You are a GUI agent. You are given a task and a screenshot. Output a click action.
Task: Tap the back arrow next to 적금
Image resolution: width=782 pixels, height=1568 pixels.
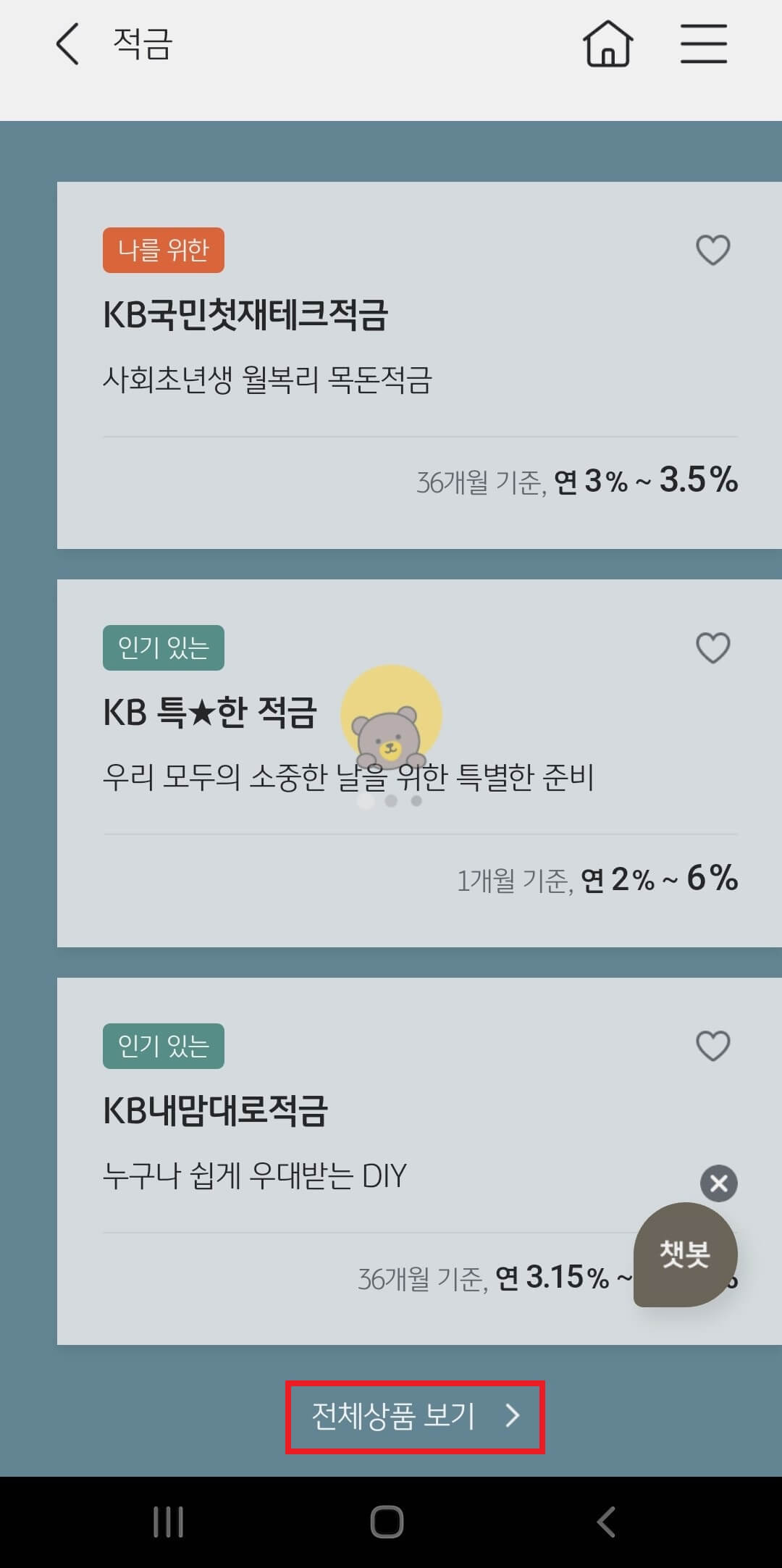tap(66, 45)
